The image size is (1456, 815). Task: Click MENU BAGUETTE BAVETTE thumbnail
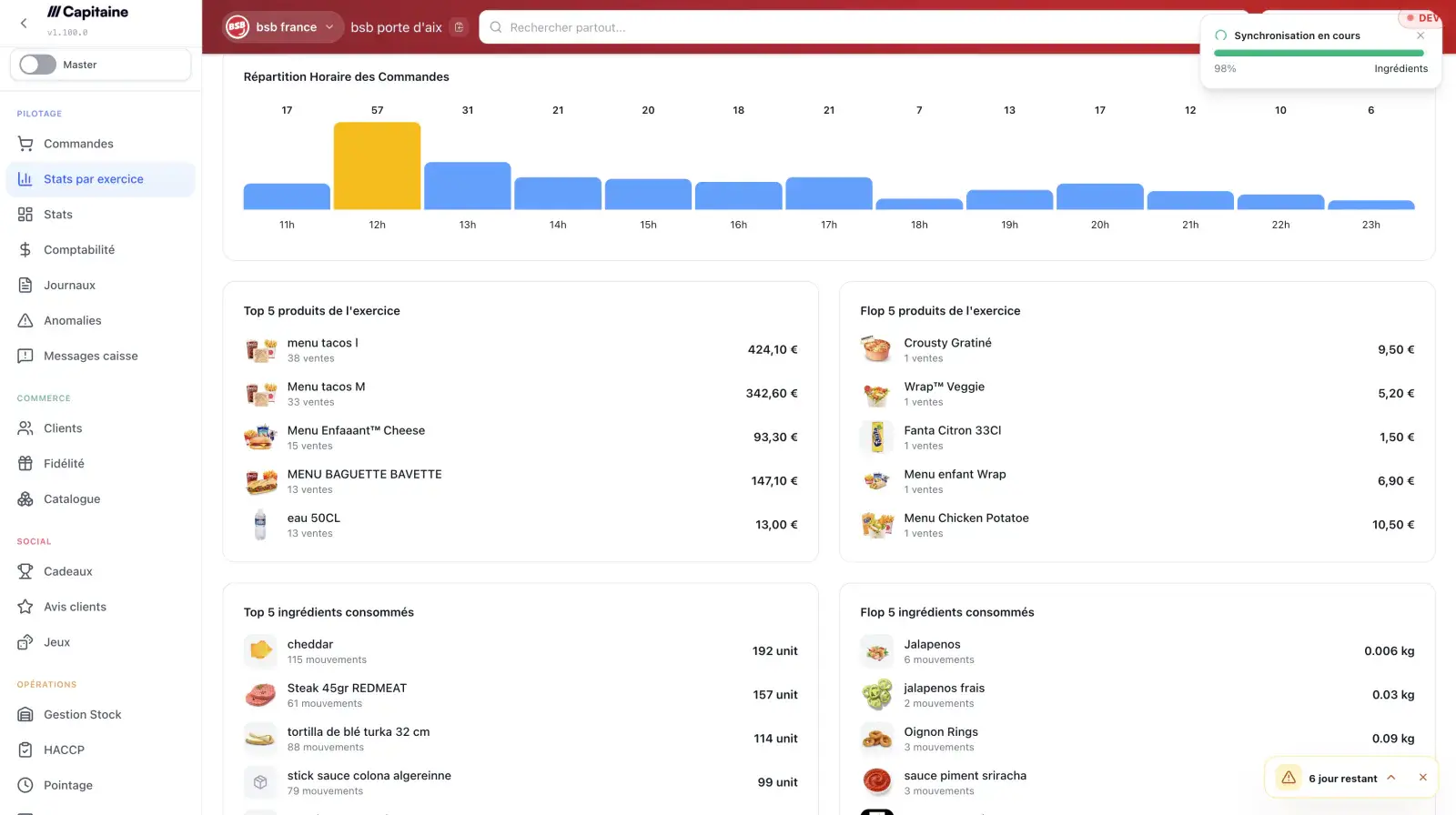tap(260, 481)
